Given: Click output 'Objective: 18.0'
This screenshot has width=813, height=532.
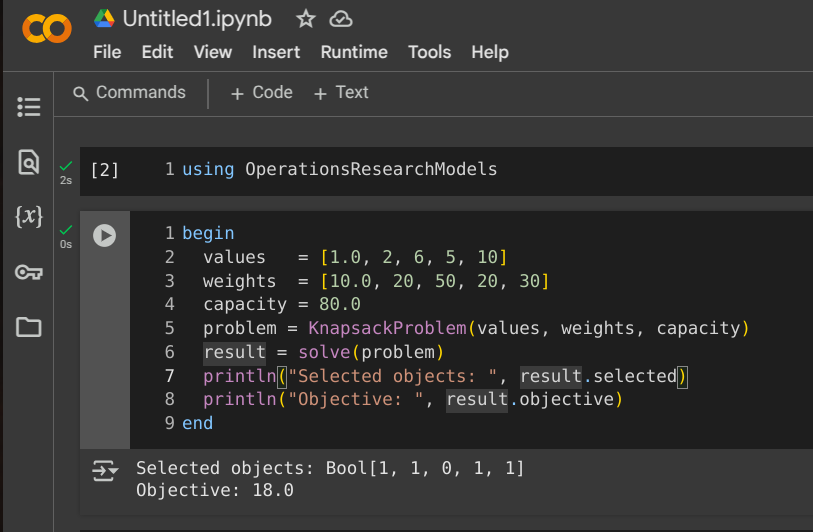Looking at the screenshot, I should point(215,489).
